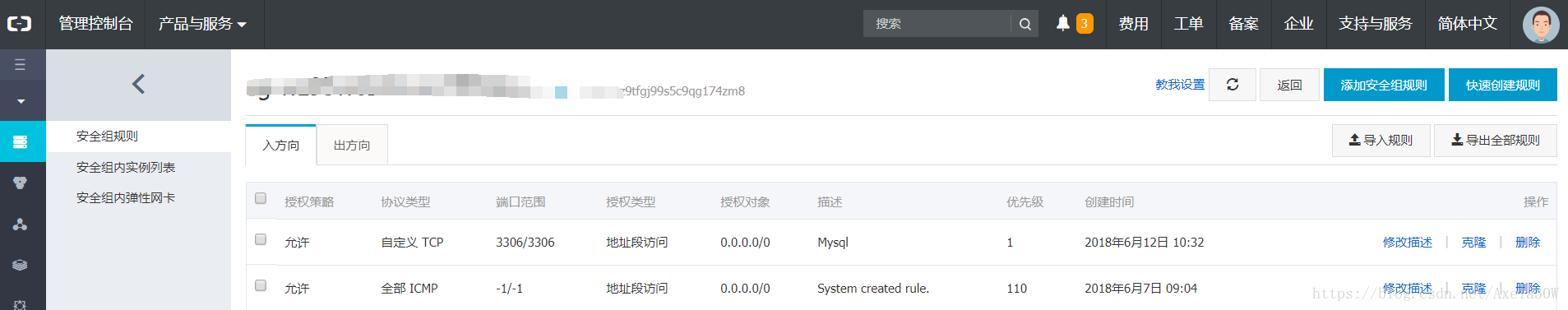
Task: Click the 3306/3306 port range cell
Action: pyautogui.click(x=525, y=243)
